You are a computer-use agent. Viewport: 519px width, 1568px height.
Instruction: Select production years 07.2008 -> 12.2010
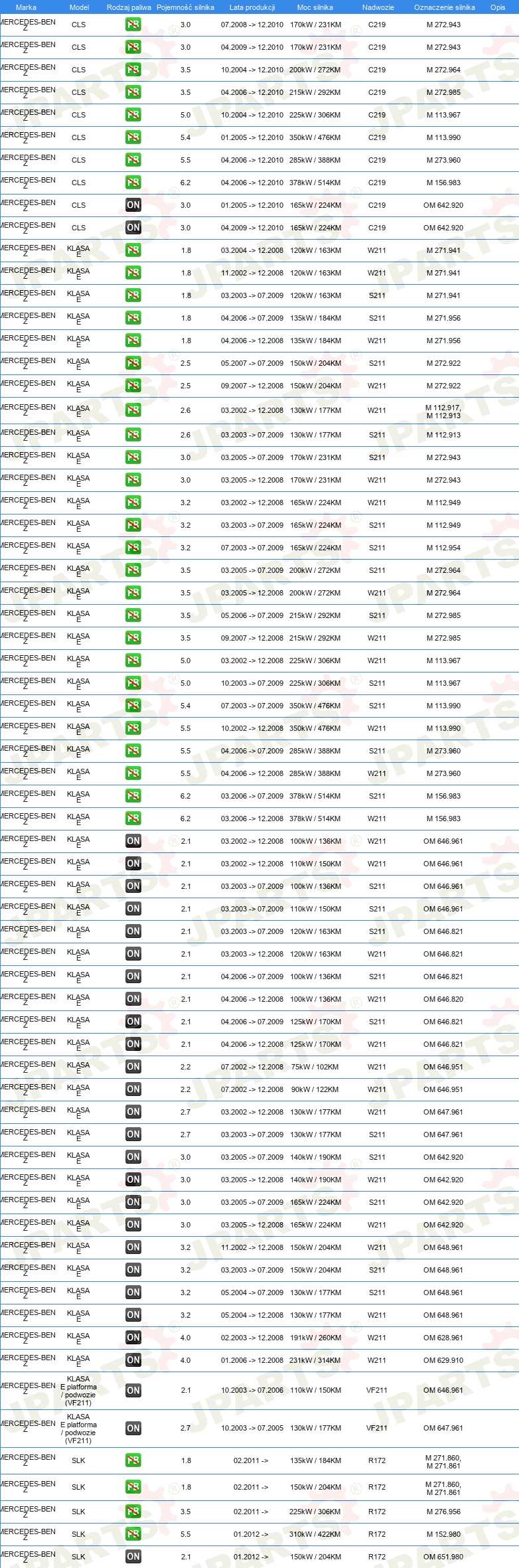(252, 25)
